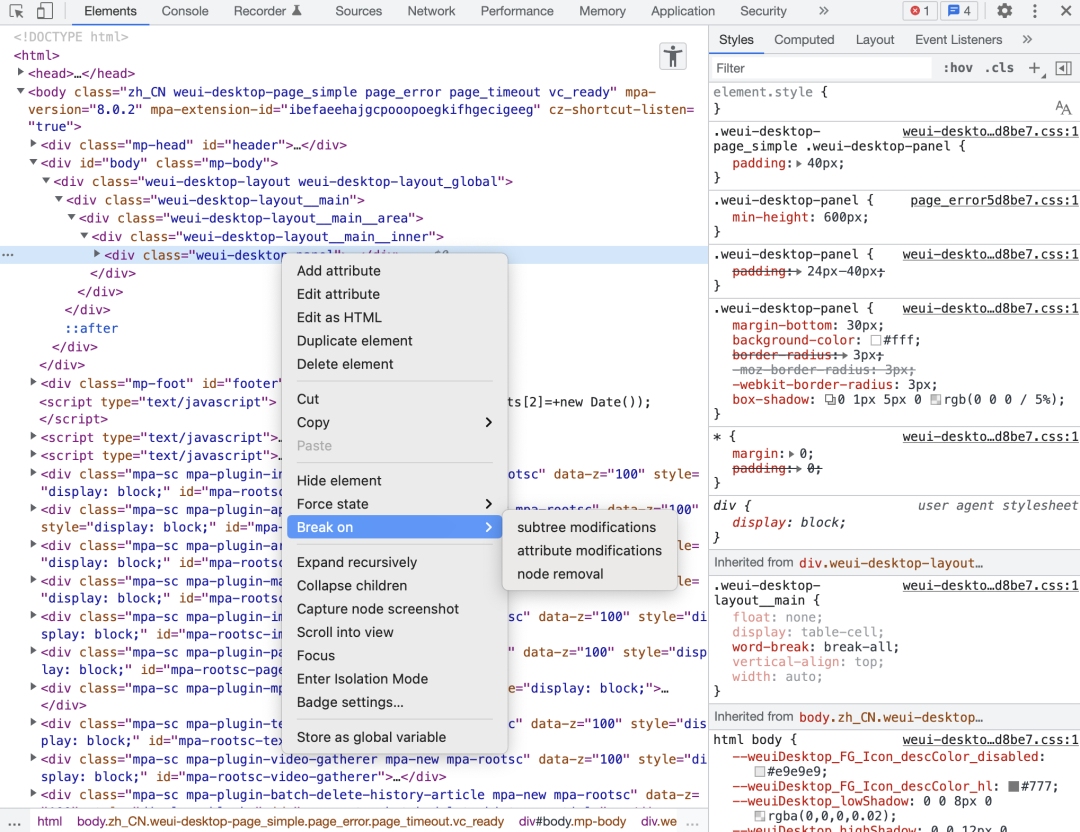Switch to the Console tab

tap(185, 11)
